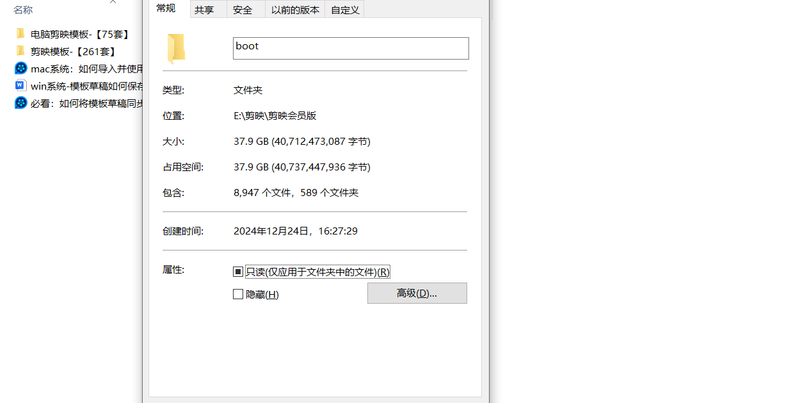Screen dimensions: 800x403
Task: Switch to the 常规 tab
Action: click(166, 9)
